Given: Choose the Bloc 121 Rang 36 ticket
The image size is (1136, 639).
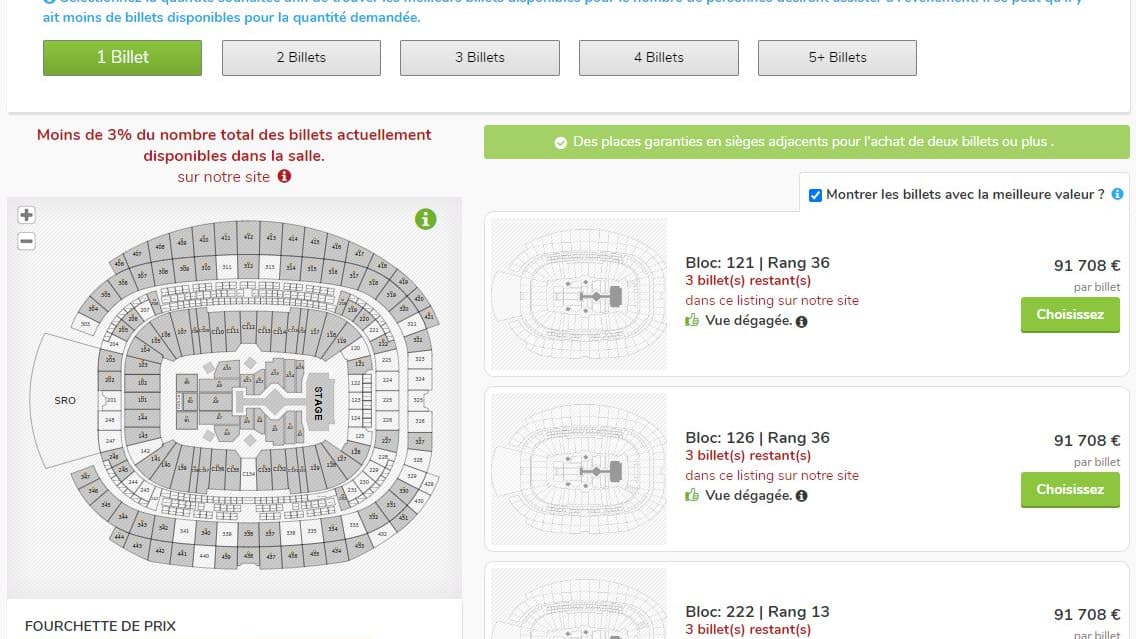Looking at the screenshot, I should (1070, 315).
